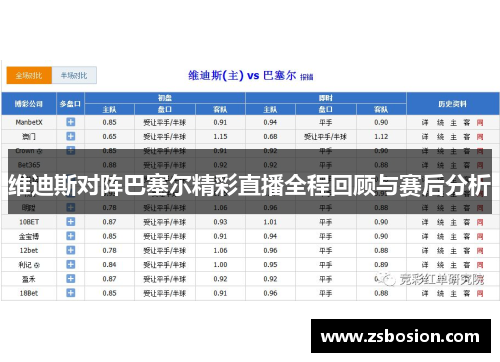Screen dimensions: 500x362
Task: Open 客 link in ManbetX row
Action: coord(467,123)
